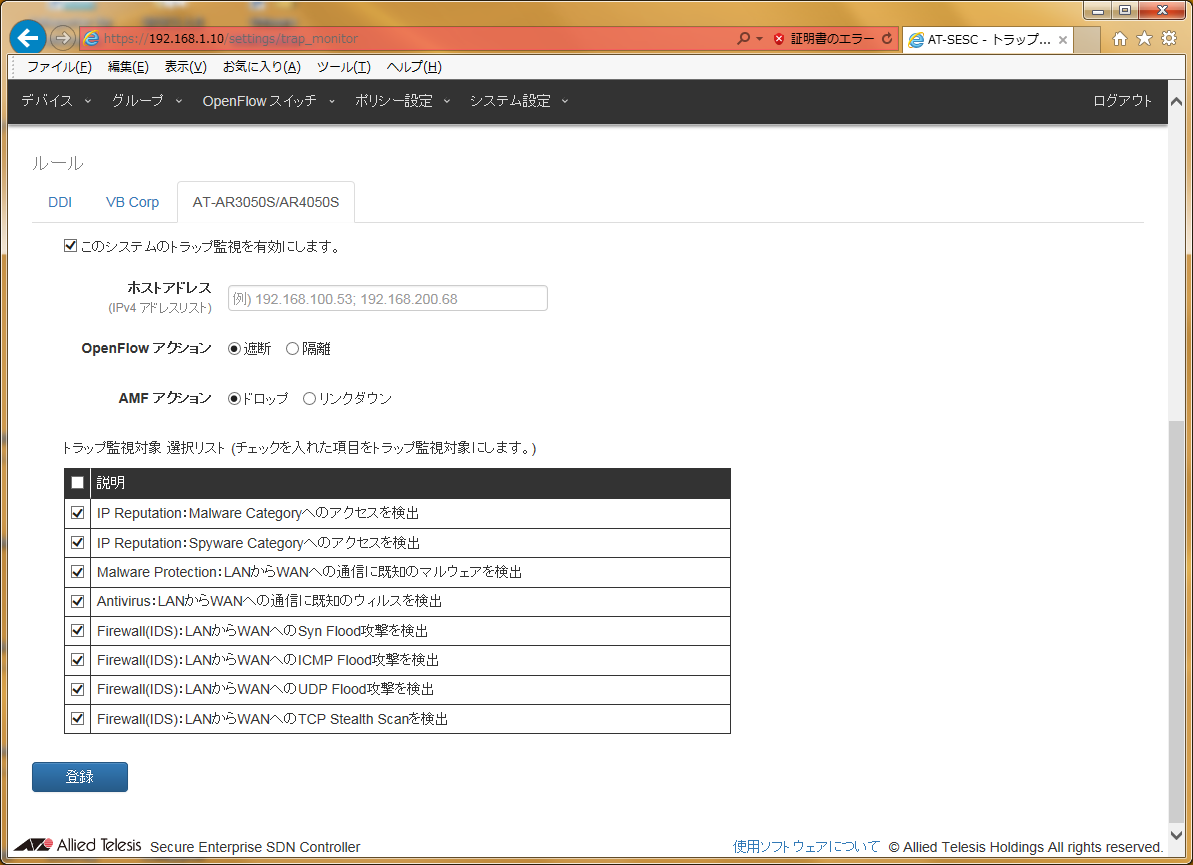Click the Allied Telesis logo

pos(78,844)
